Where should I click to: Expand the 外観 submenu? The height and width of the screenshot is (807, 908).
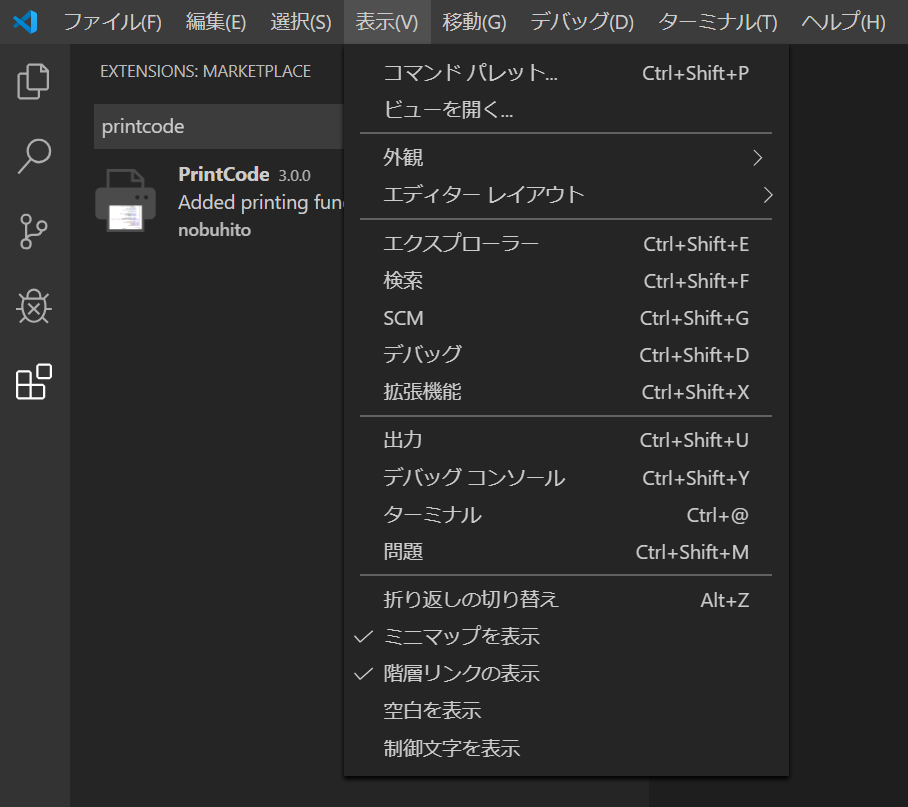404,157
